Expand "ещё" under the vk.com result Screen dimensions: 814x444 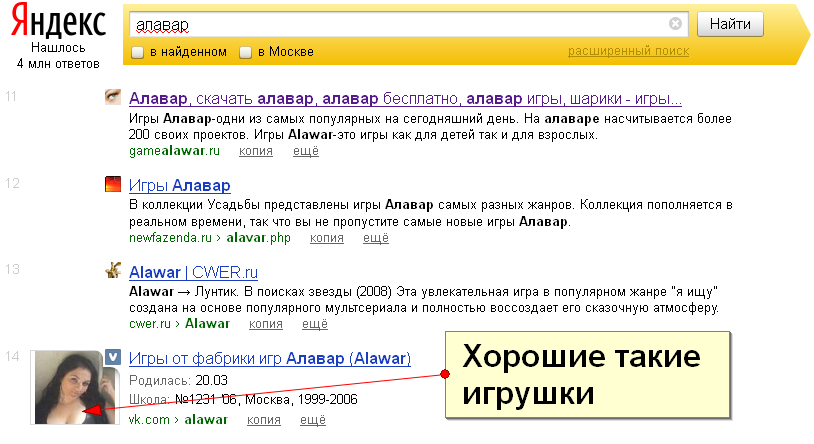312,420
